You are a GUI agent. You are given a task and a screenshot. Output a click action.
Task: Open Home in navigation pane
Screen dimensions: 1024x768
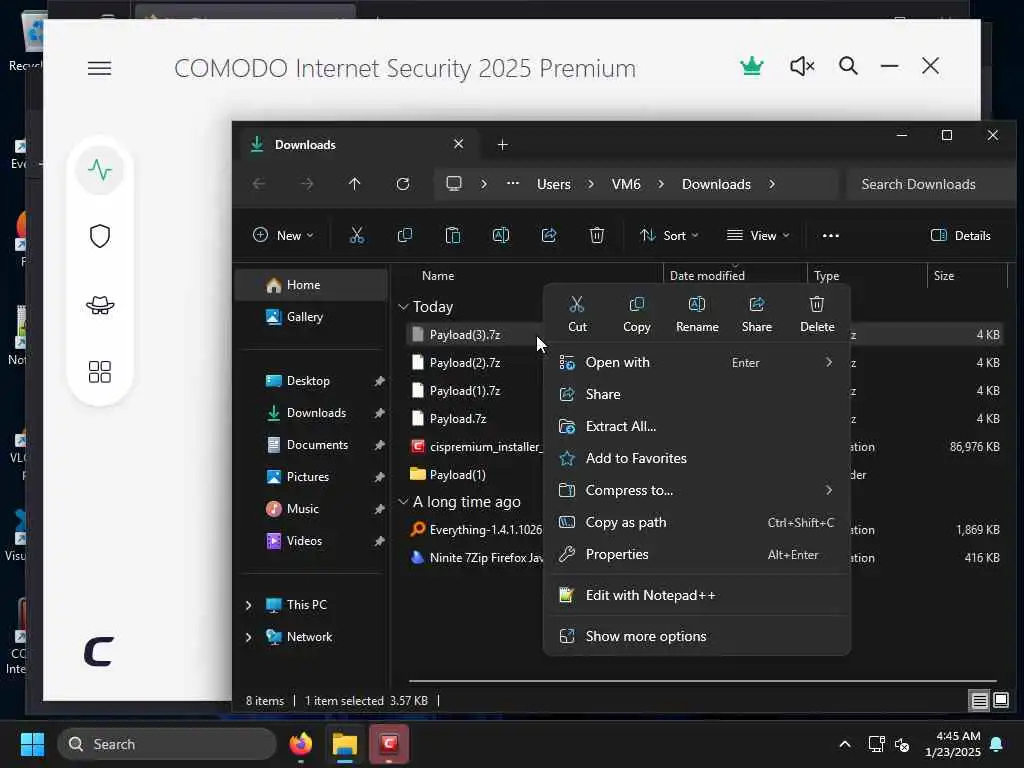(312, 285)
